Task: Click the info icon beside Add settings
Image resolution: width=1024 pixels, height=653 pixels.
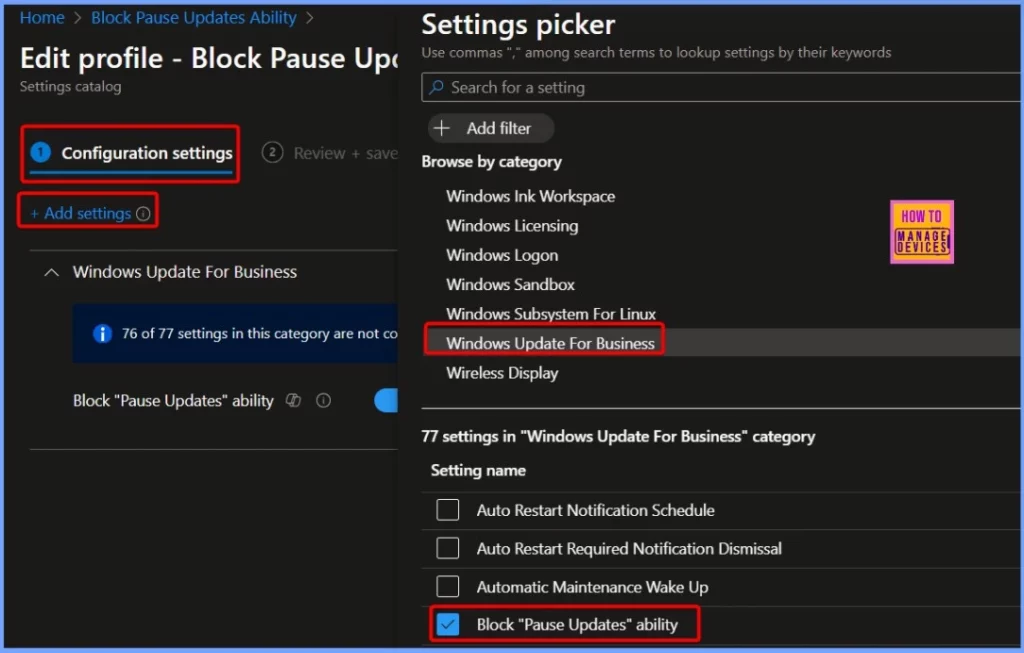Action: click(x=143, y=214)
